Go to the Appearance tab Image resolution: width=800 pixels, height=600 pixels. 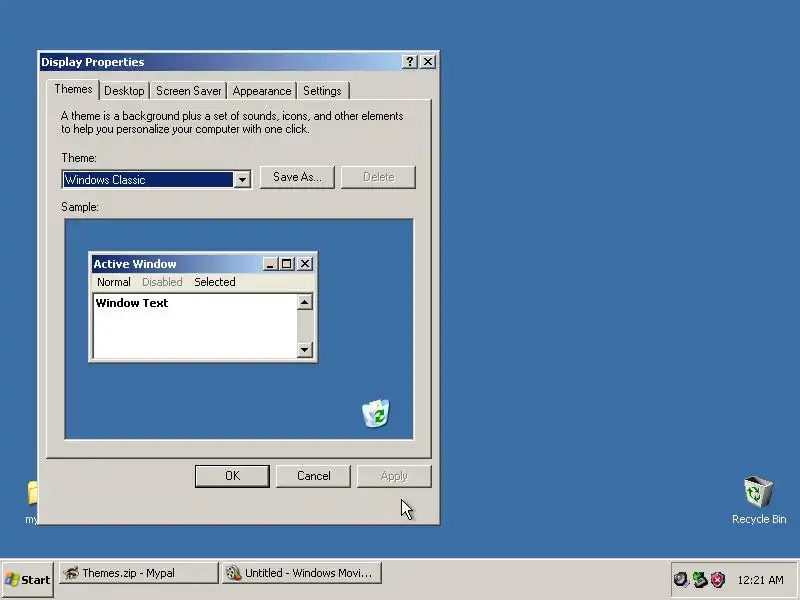262,91
